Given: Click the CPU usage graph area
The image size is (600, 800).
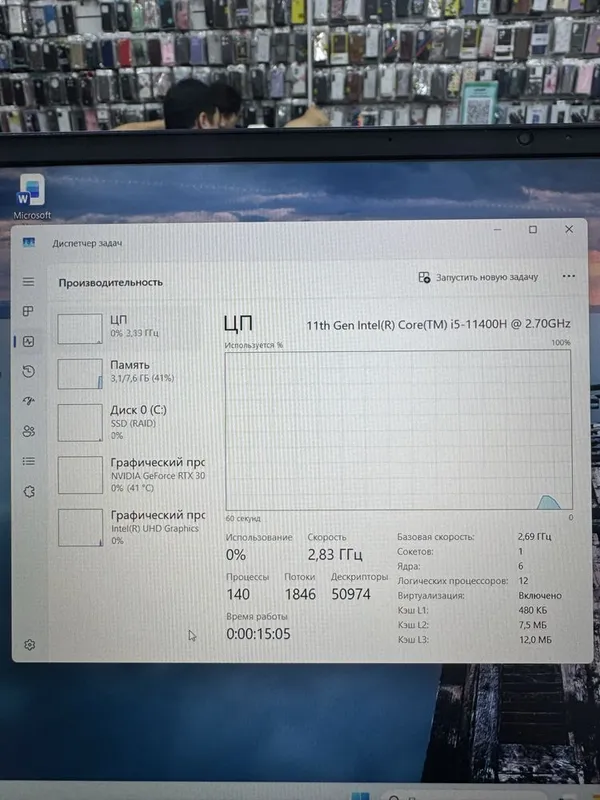Looking at the screenshot, I should tap(398, 430).
